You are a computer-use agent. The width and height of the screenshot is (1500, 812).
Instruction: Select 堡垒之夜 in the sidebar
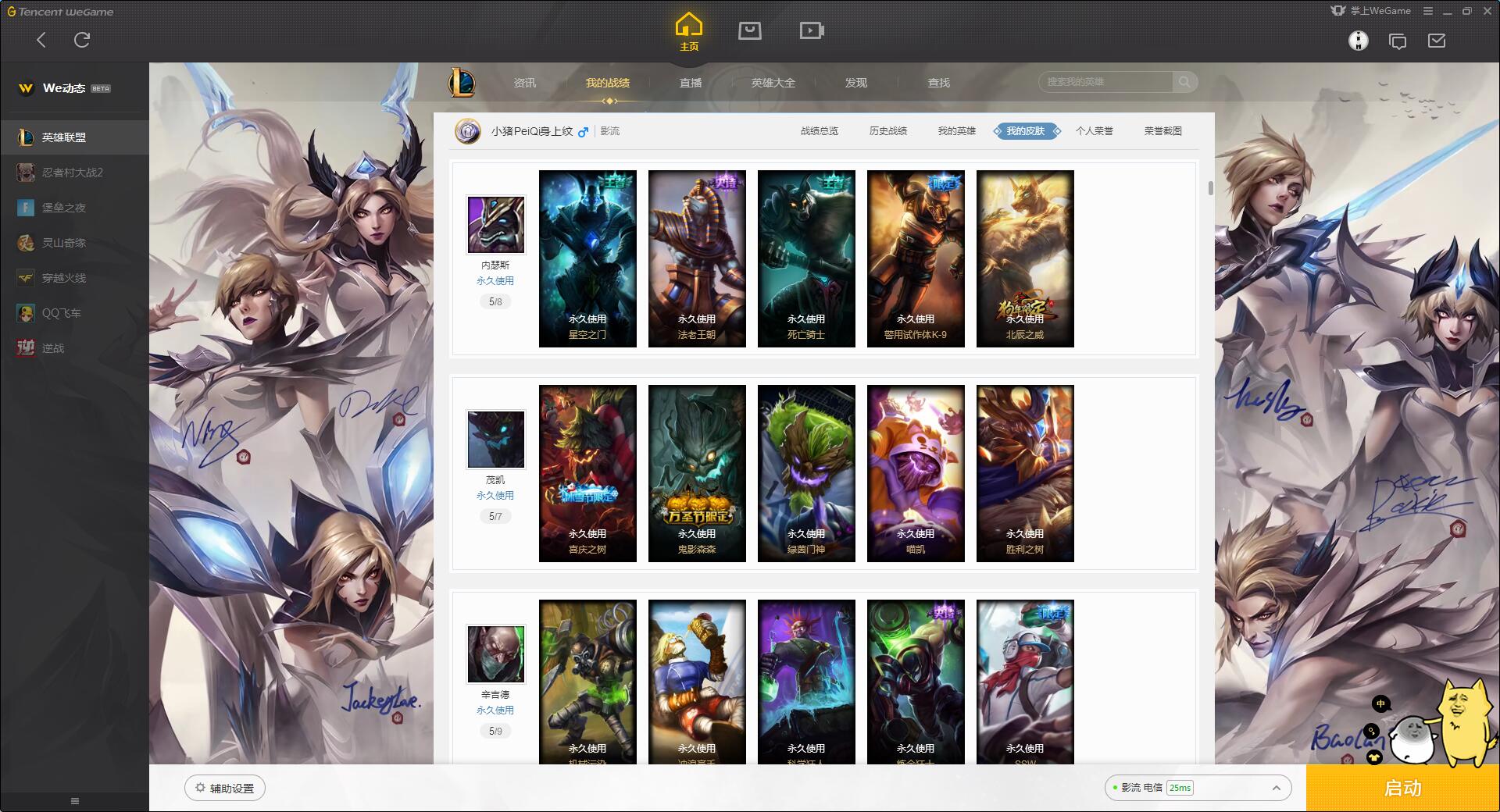click(74, 208)
